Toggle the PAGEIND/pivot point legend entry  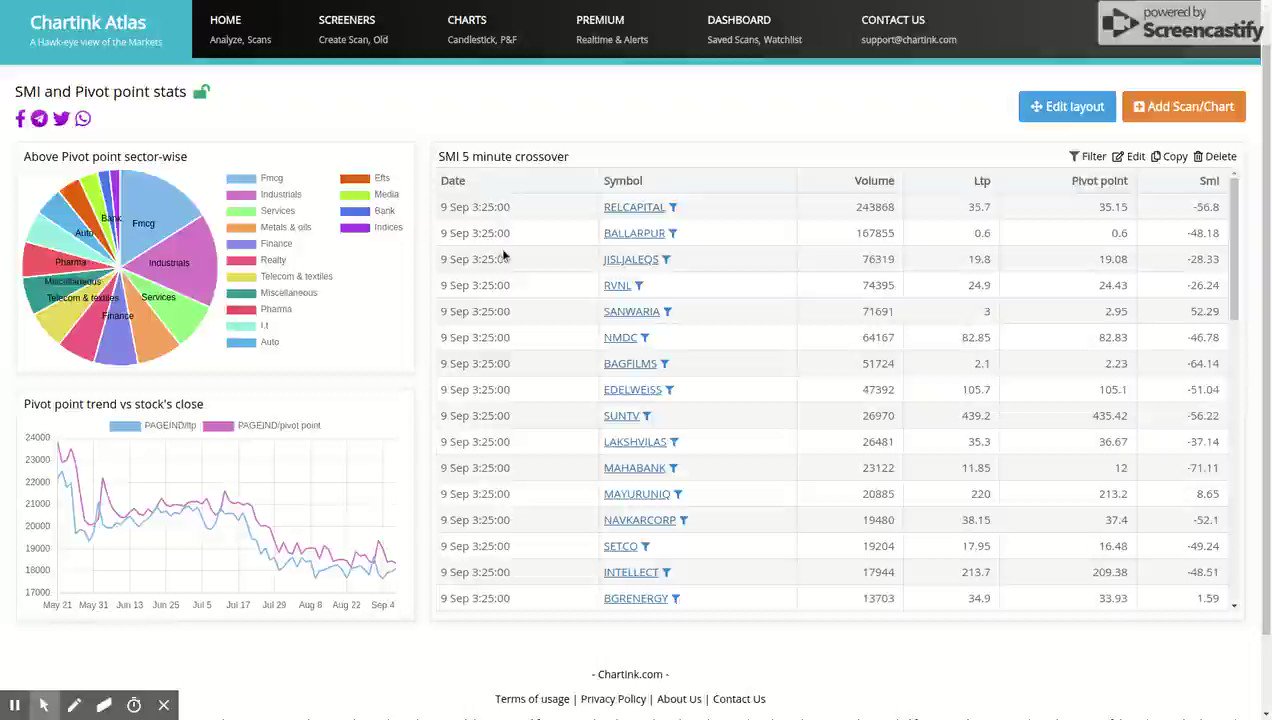click(x=278, y=425)
